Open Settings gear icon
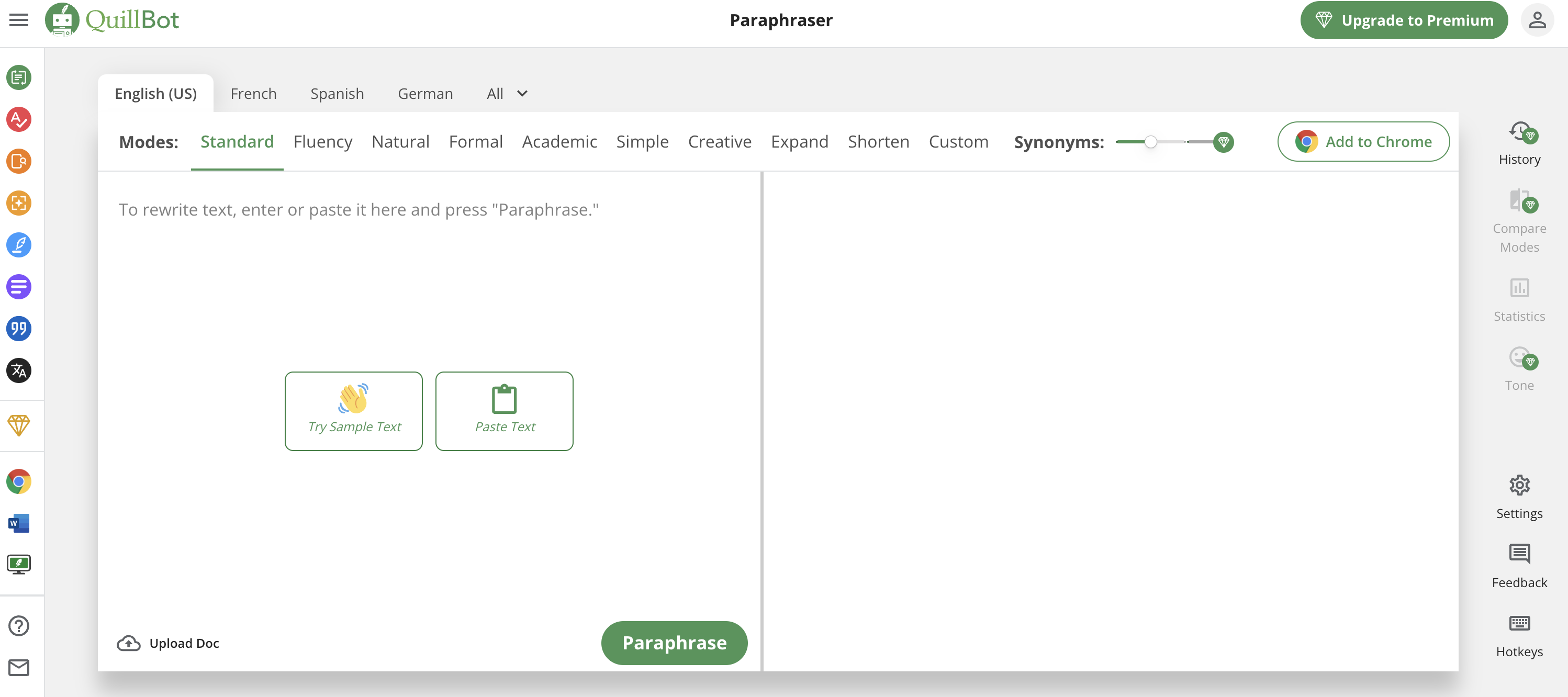The height and width of the screenshot is (697, 1568). [x=1519, y=485]
